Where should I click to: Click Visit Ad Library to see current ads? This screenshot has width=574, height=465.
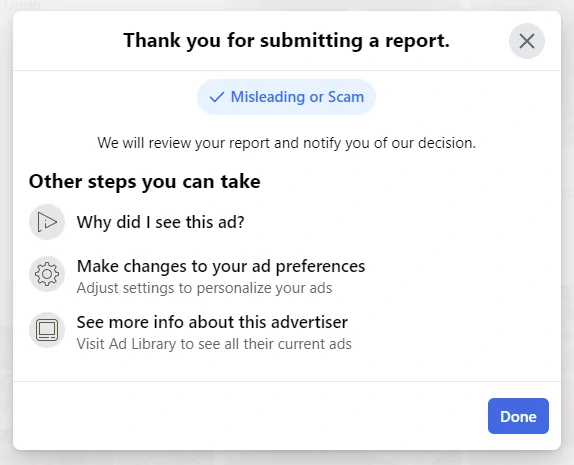214,344
